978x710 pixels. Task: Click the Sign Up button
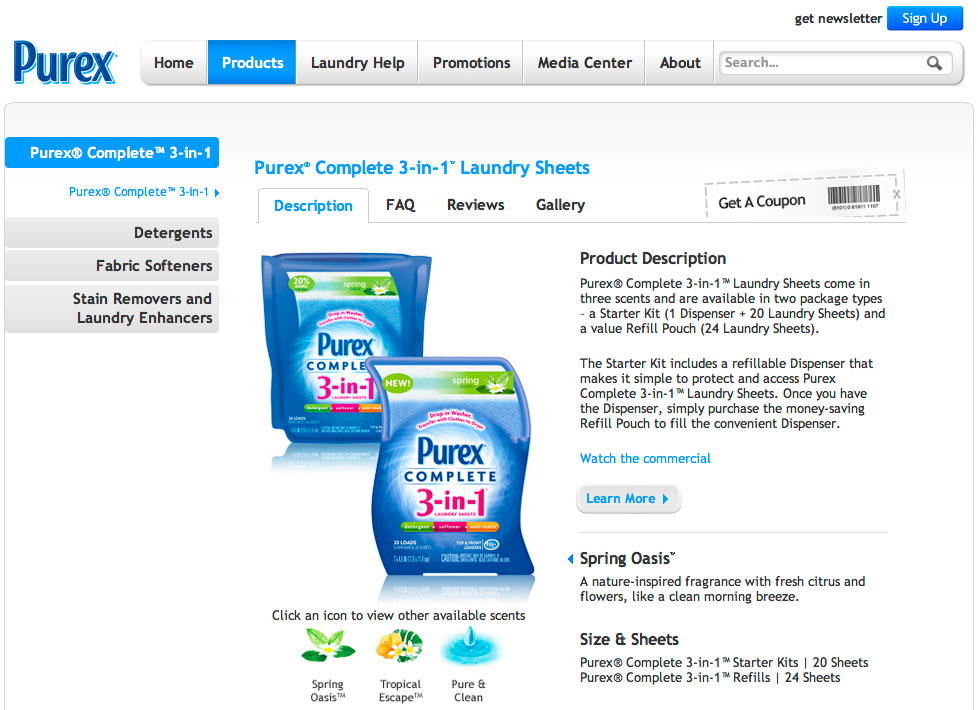(924, 18)
